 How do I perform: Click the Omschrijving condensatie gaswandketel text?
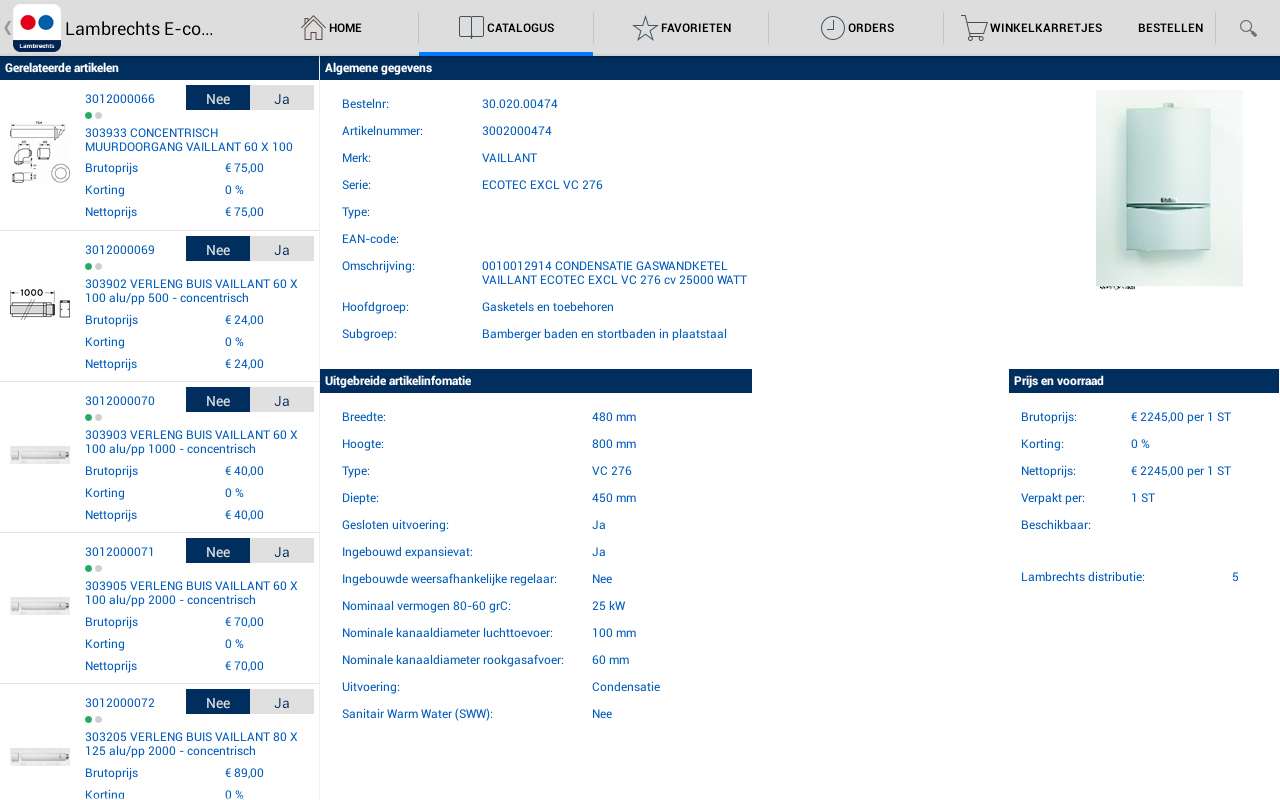614,273
